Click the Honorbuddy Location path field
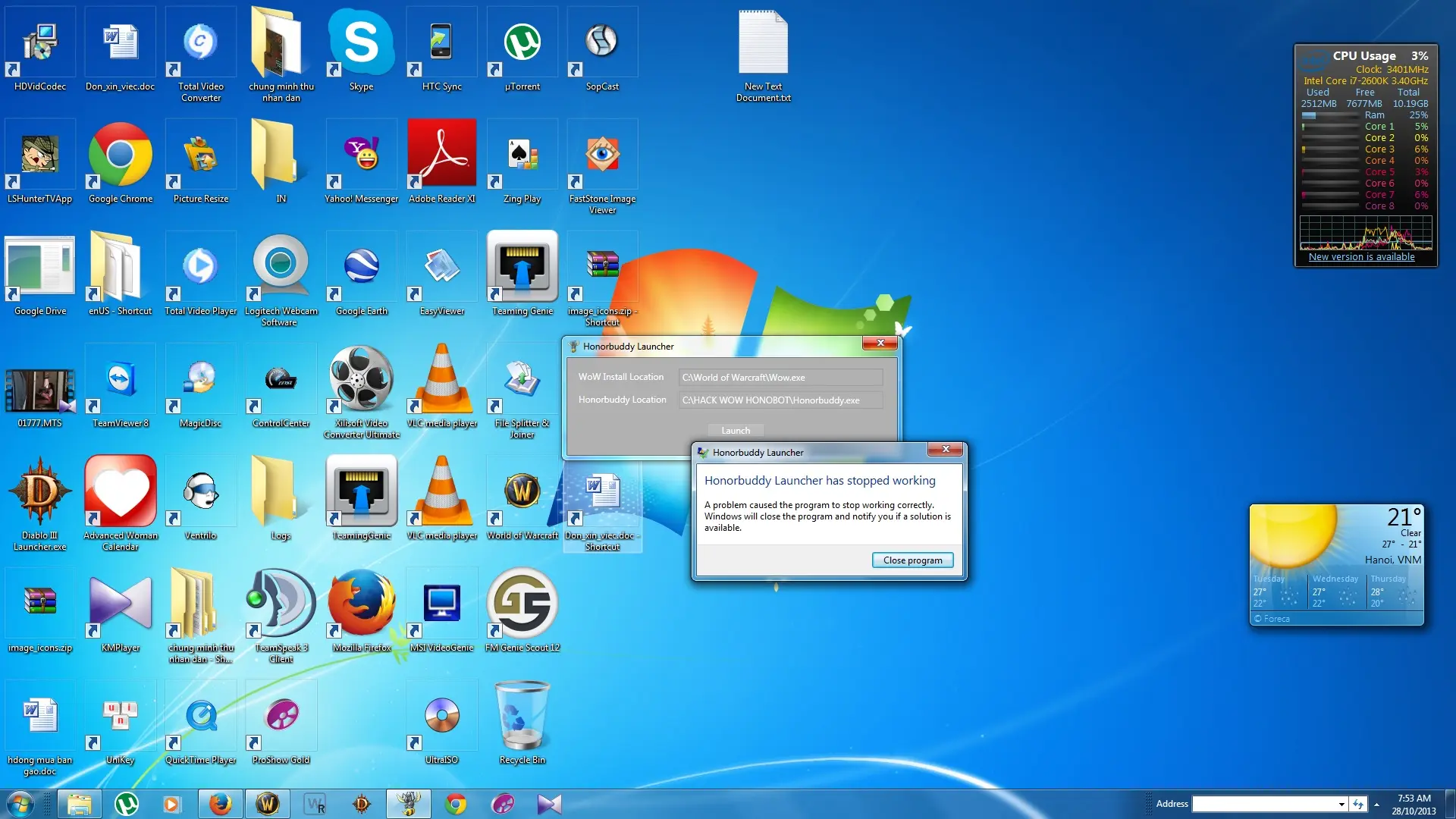Viewport: 1456px width, 819px height. coord(780,400)
